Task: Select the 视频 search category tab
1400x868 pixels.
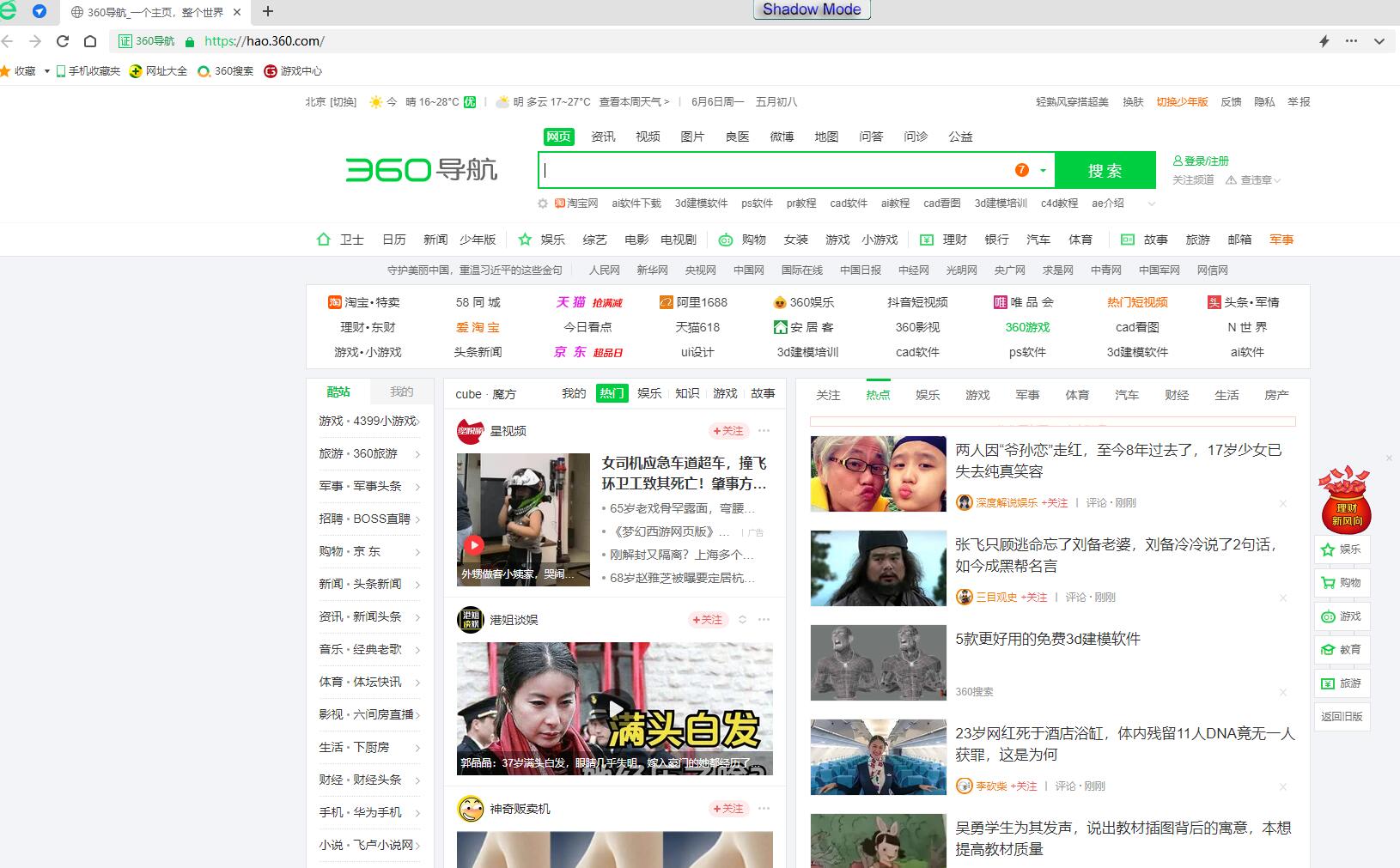Action: [648, 137]
